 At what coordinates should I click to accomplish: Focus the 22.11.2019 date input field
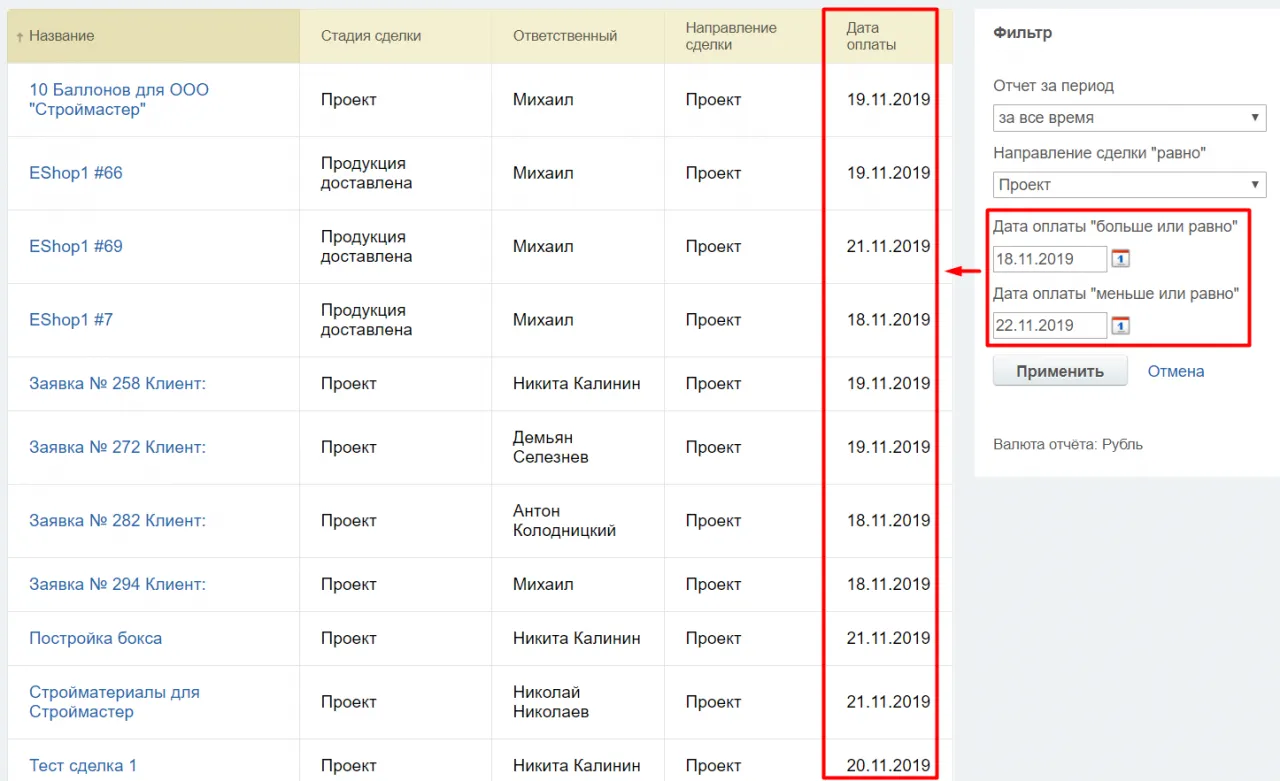tap(1049, 325)
